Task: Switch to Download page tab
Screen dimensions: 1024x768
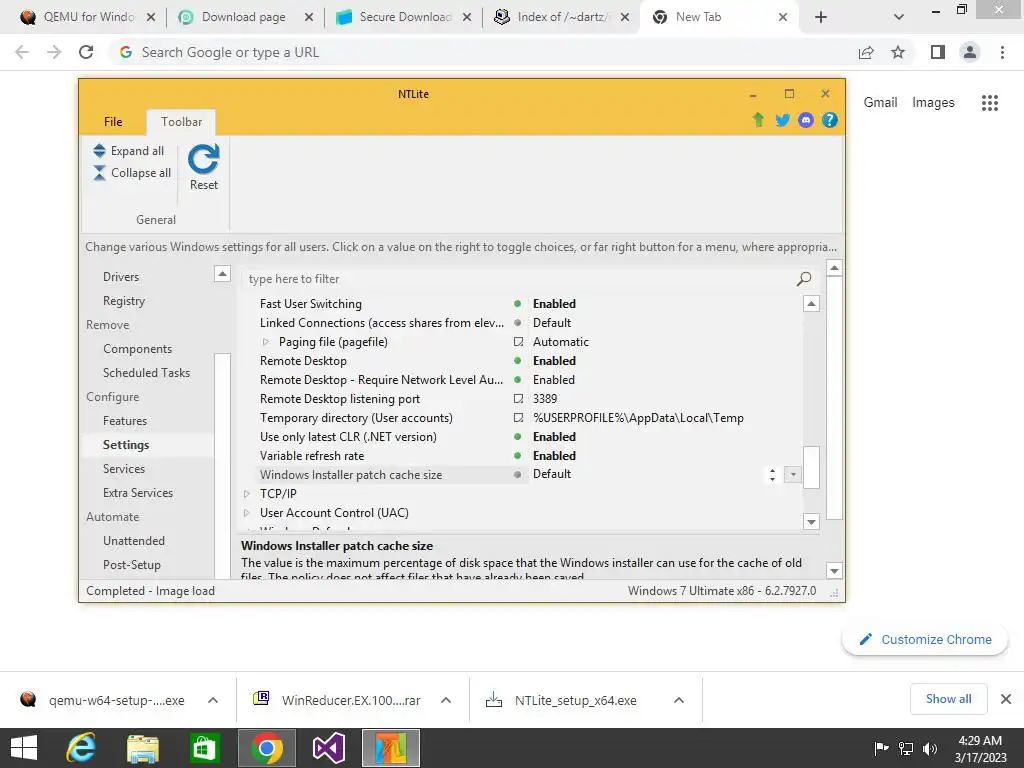Action: pyautogui.click(x=244, y=17)
